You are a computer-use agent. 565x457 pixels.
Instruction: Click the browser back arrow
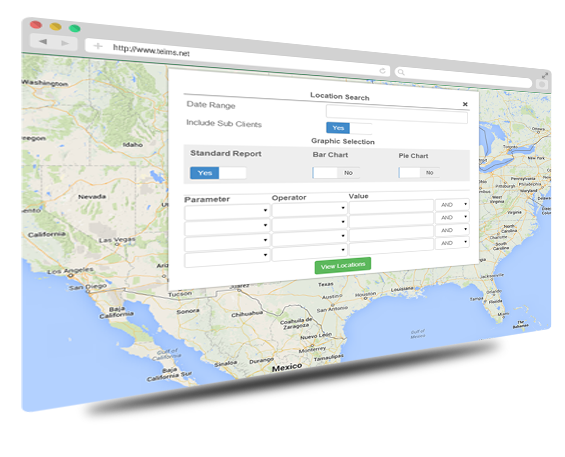[43, 41]
